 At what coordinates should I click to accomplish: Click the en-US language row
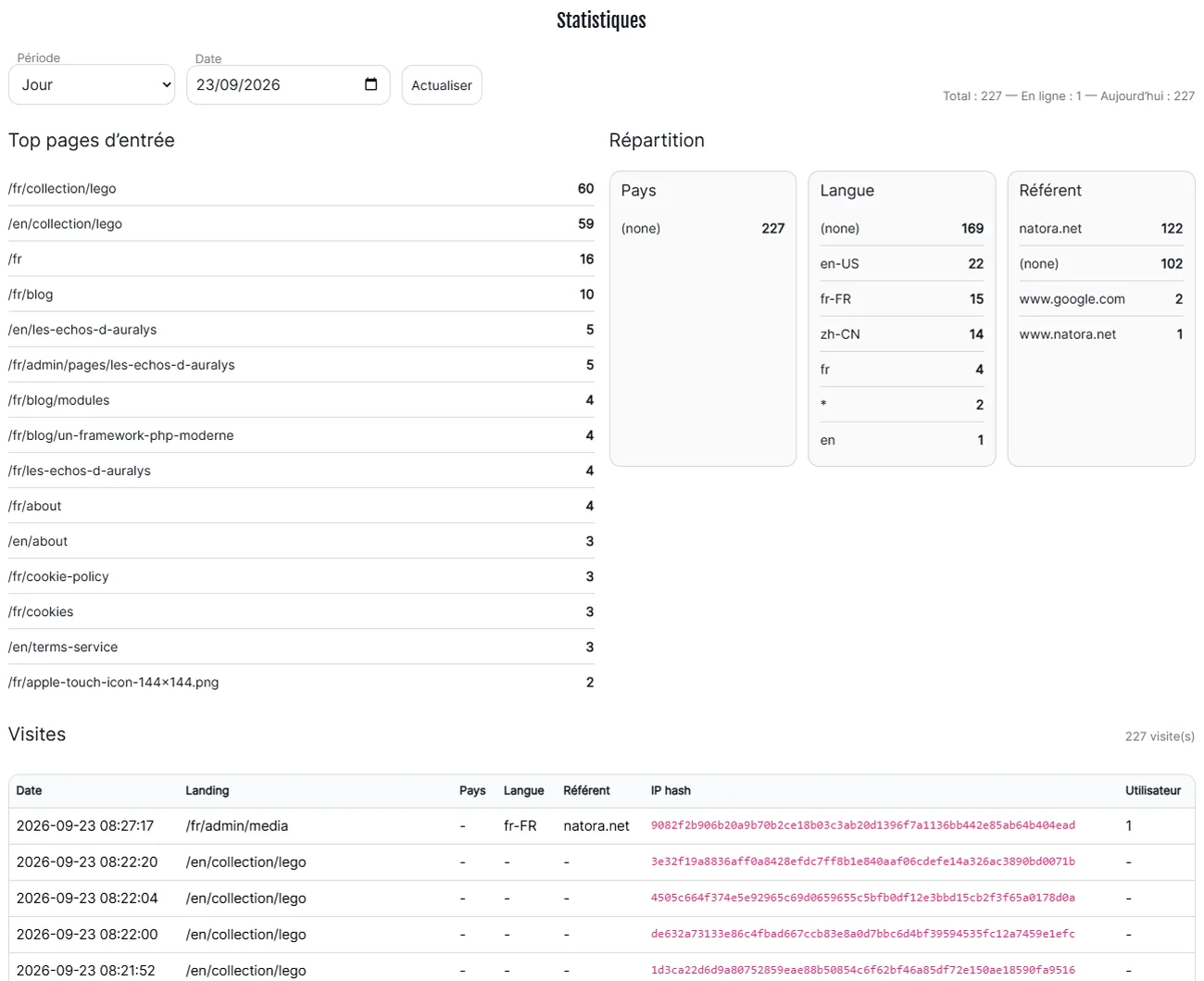pyautogui.click(x=902, y=263)
